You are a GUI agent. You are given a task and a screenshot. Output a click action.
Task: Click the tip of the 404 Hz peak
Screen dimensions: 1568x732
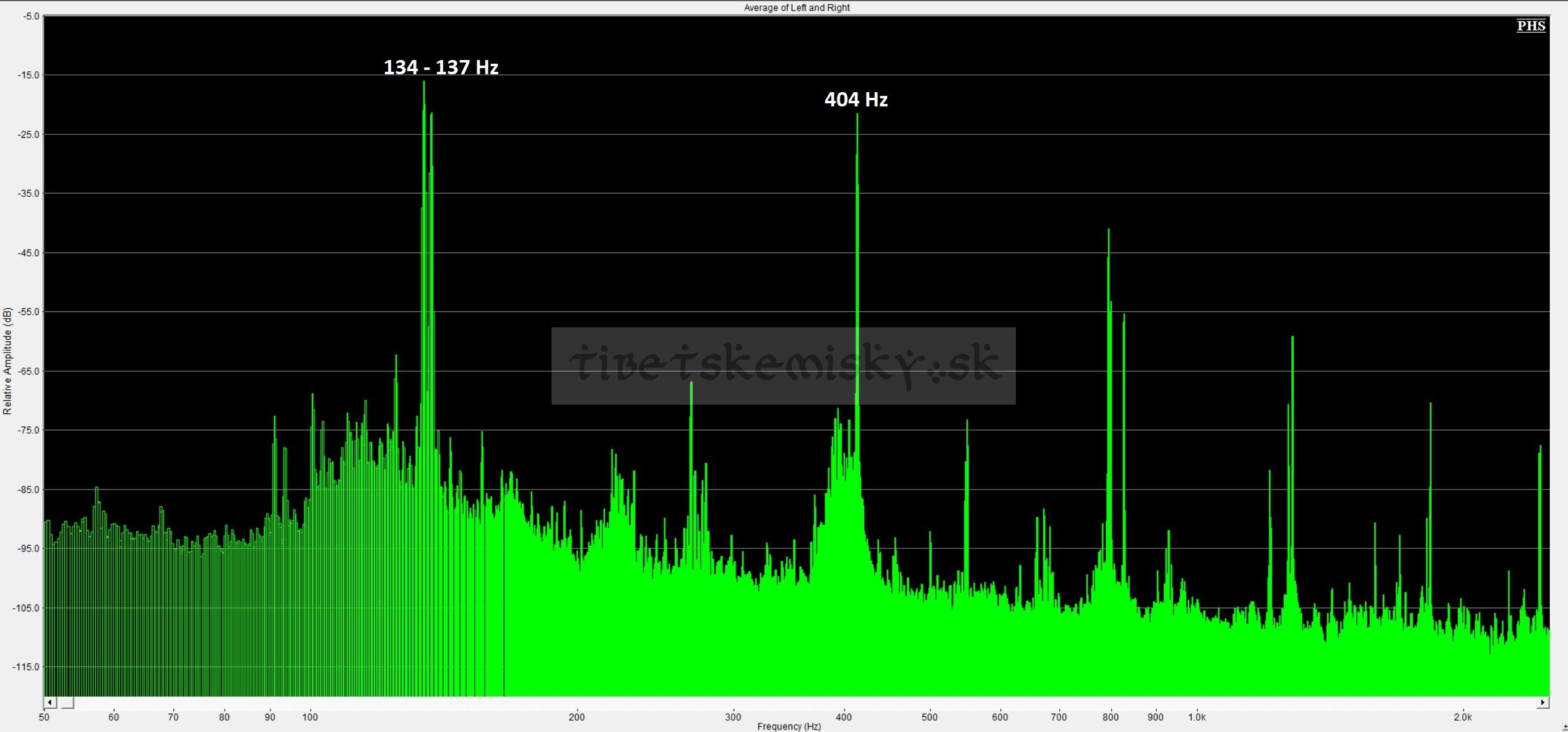pos(857,116)
